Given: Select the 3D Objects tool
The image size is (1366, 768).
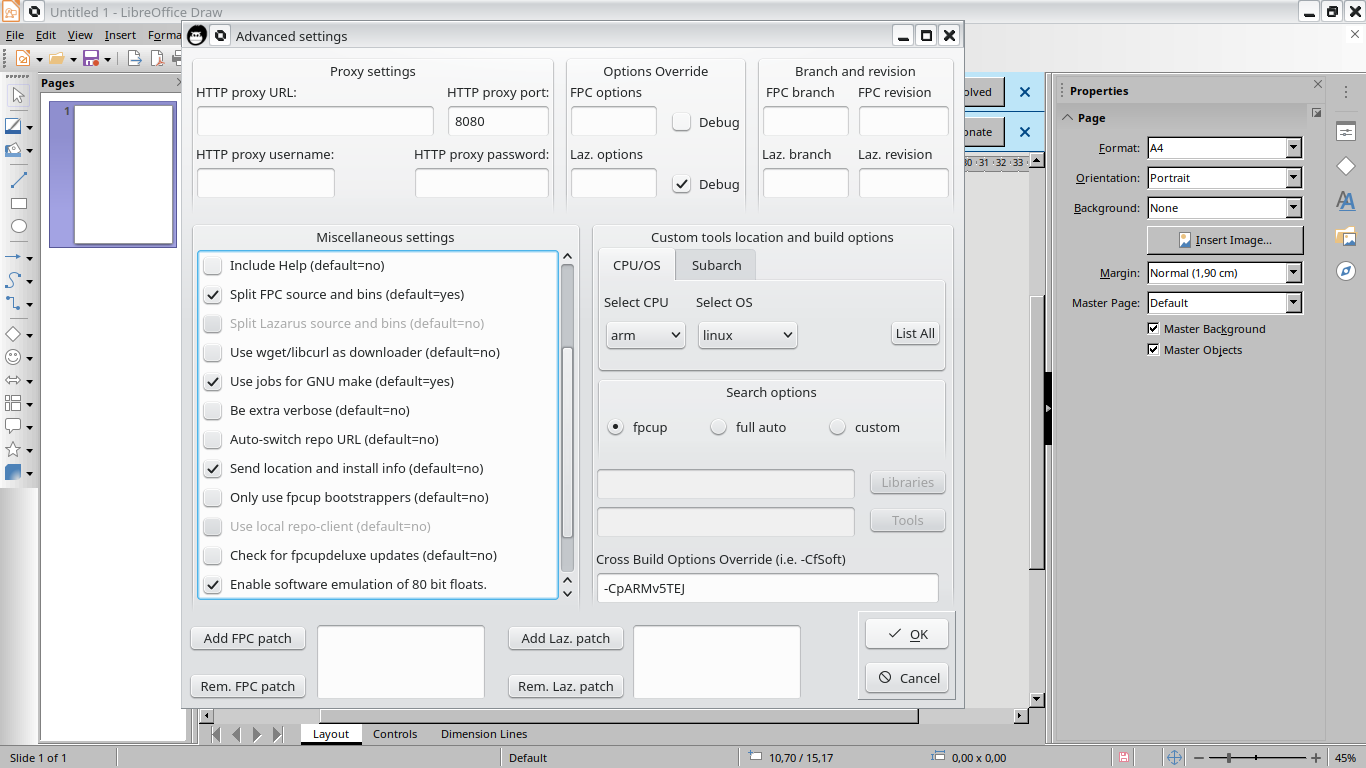Looking at the screenshot, I should tap(13, 472).
